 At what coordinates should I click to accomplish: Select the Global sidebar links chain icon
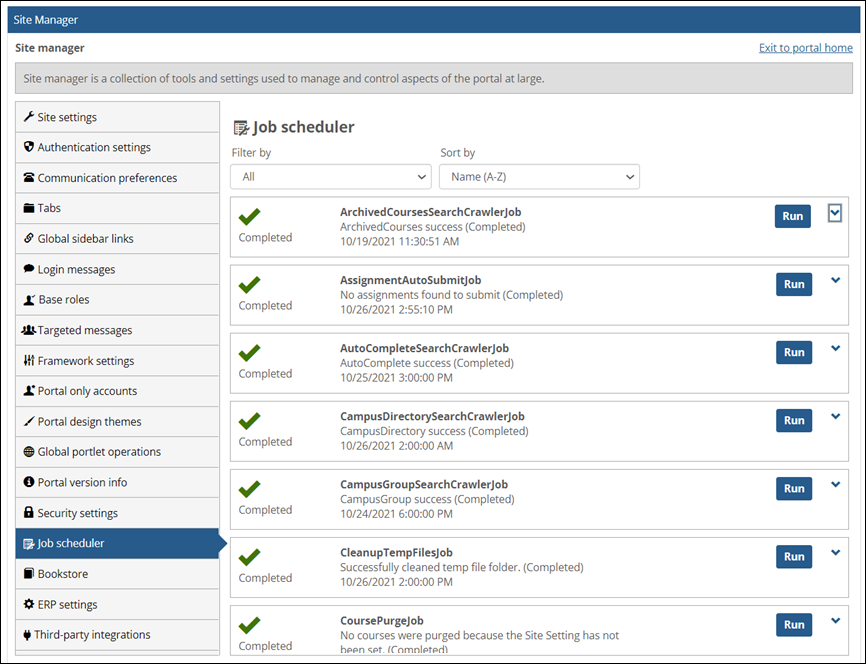[x=31, y=238]
